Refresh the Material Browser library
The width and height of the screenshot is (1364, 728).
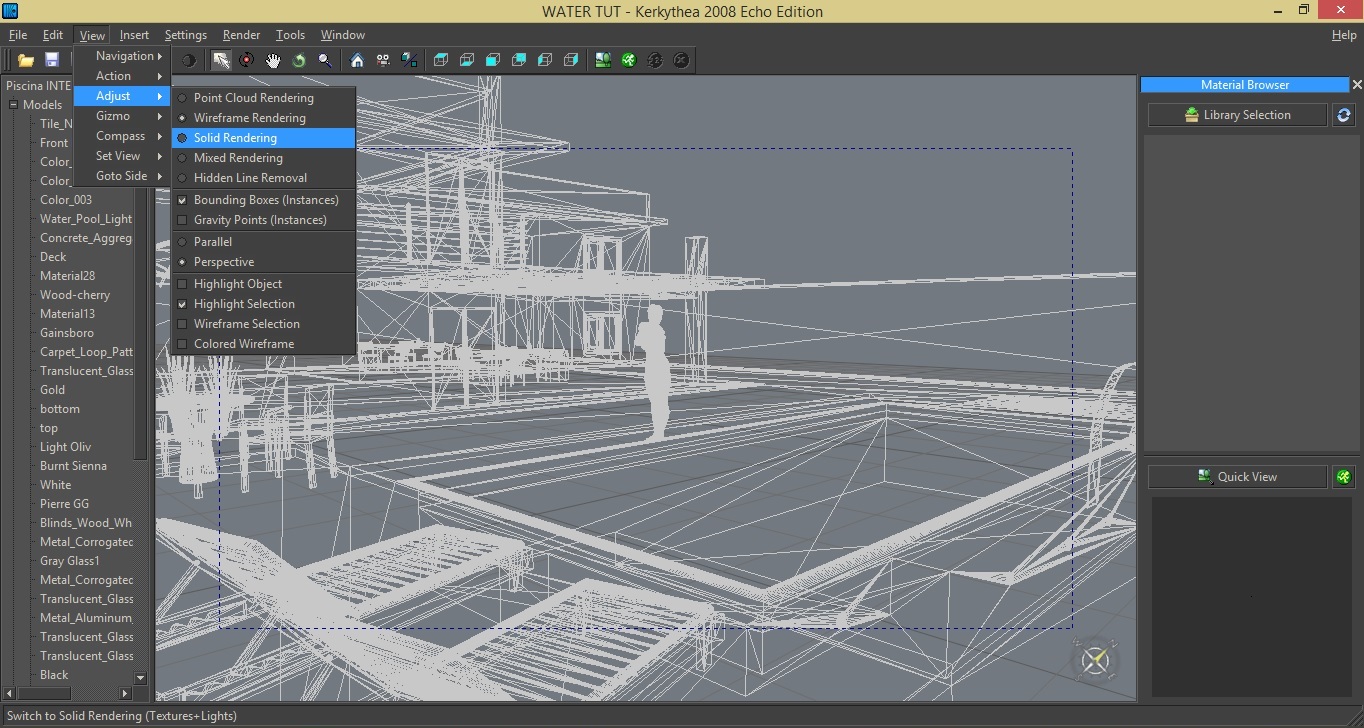point(1345,114)
